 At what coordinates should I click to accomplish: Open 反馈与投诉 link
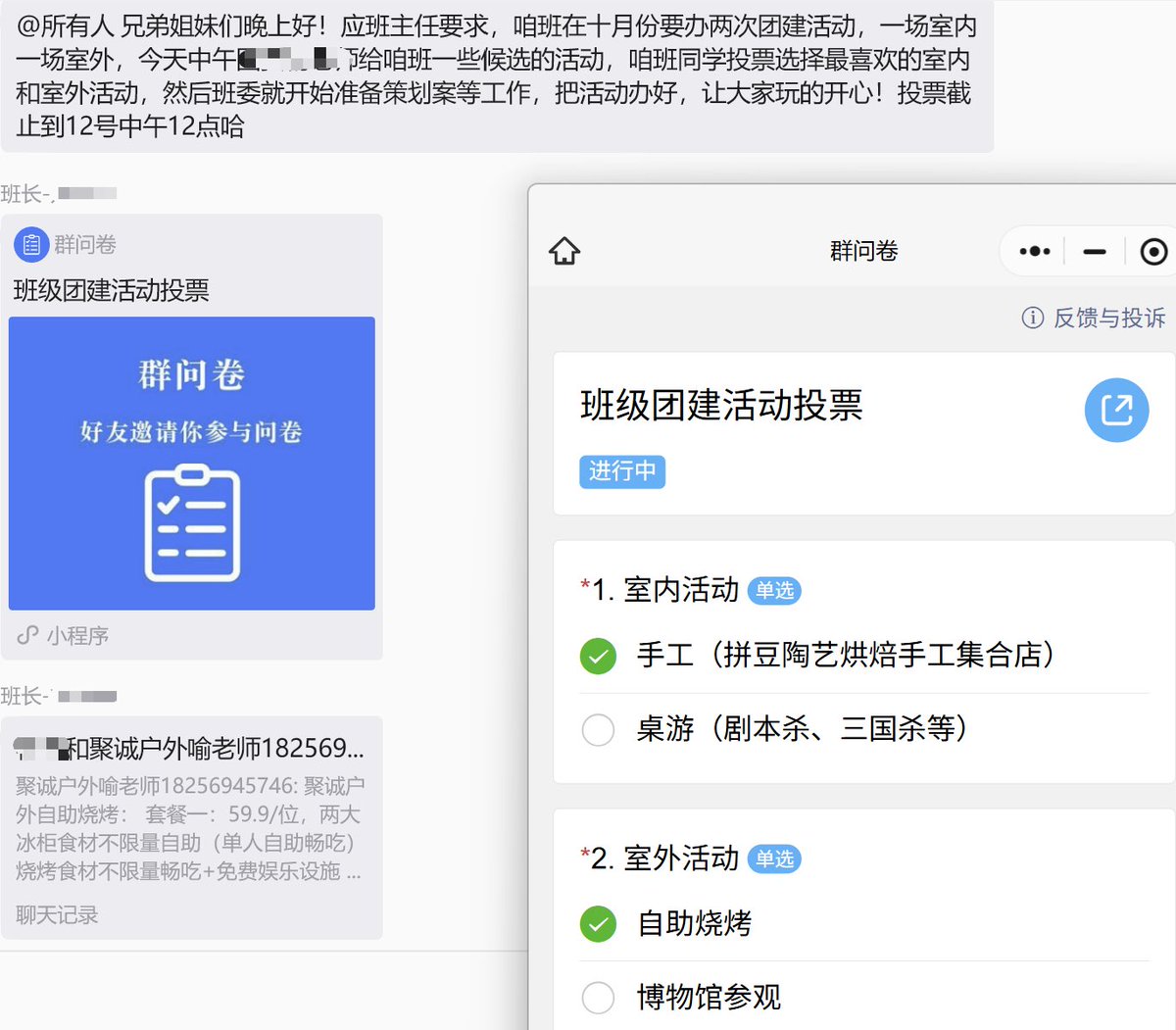tap(1109, 318)
